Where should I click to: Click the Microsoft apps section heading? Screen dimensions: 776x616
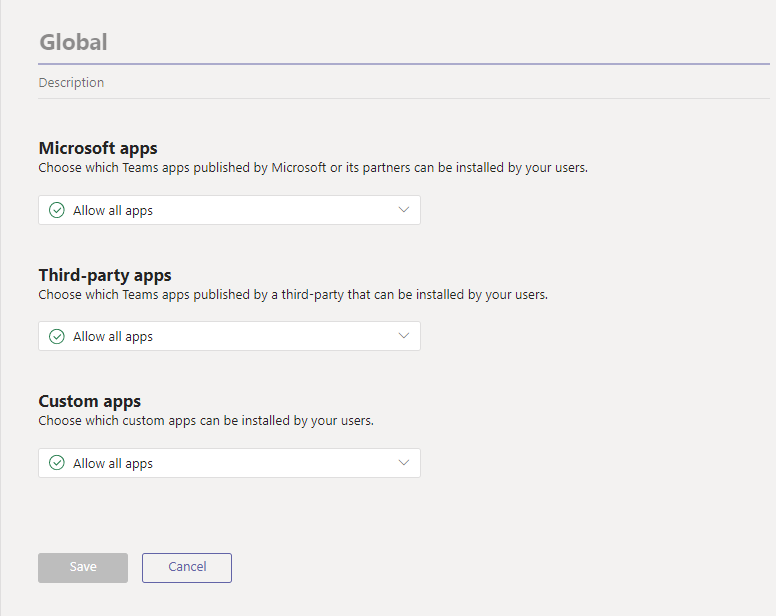[x=98, y=149]
